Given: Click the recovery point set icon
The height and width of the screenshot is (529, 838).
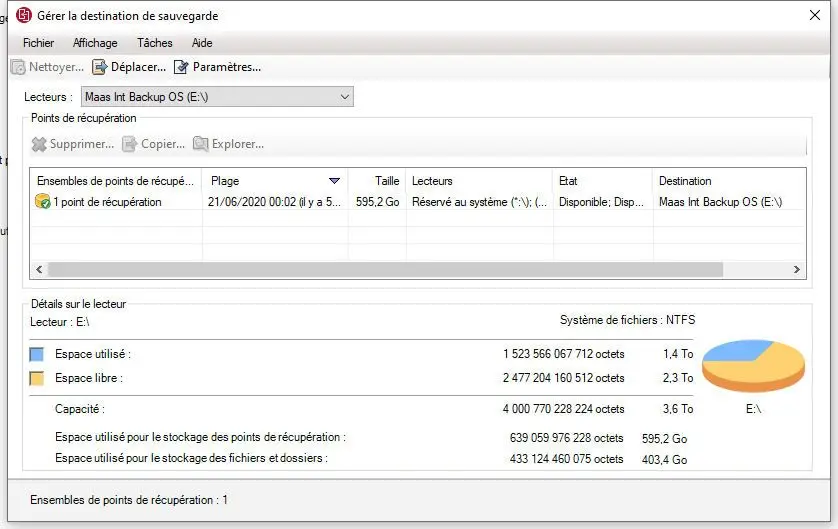Looking at the screenshot, I should click(x=42, y=201).
